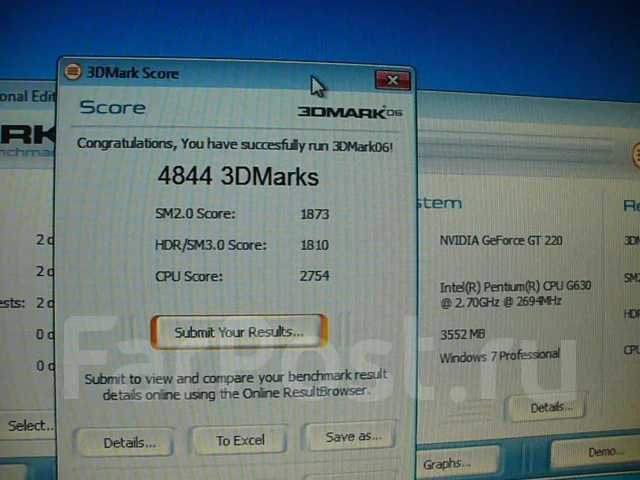640x480 pixels.
Task: Click the SM2.0 Score value 1873
Action: tap(315, 214)
